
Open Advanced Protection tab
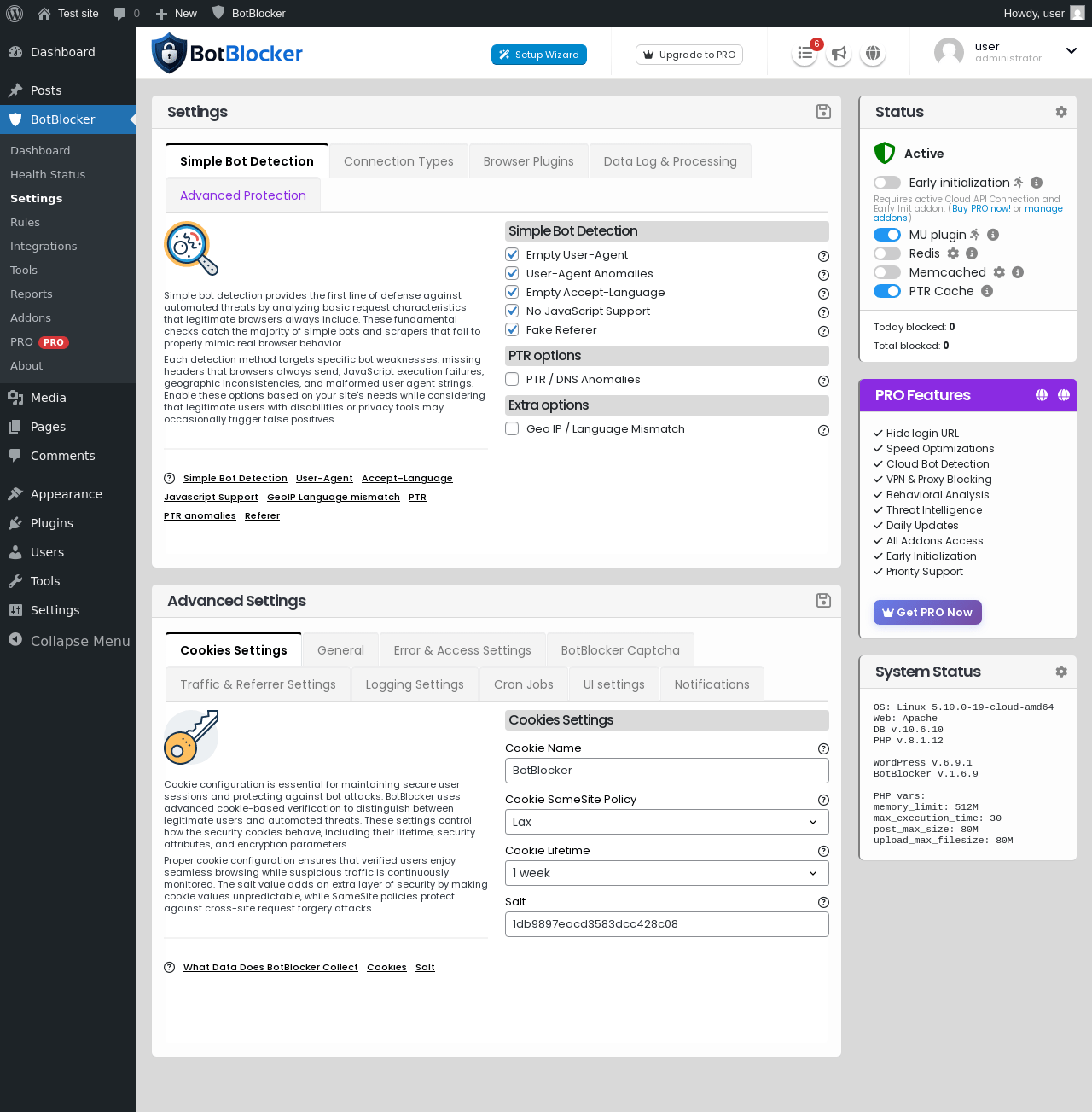click(243, 195)
